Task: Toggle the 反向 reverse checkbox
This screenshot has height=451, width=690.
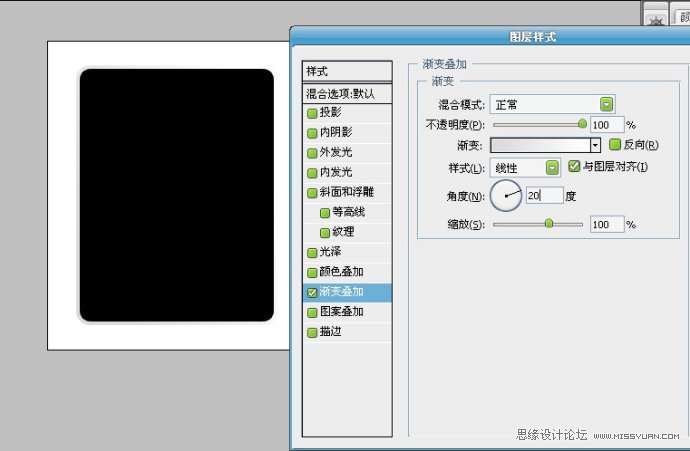Action: click(615, 144)
